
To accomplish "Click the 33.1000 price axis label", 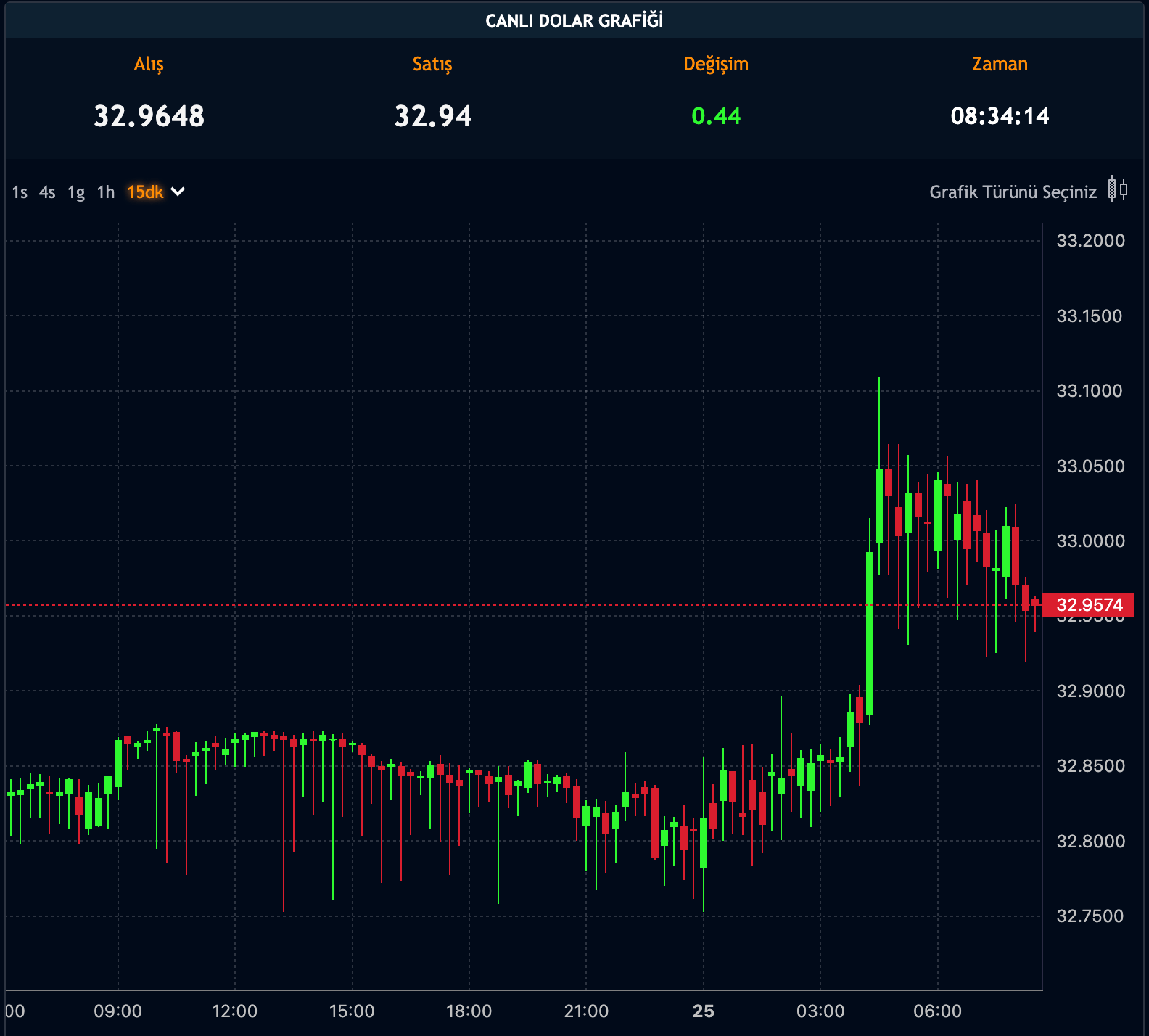I will coord(1090,391).
